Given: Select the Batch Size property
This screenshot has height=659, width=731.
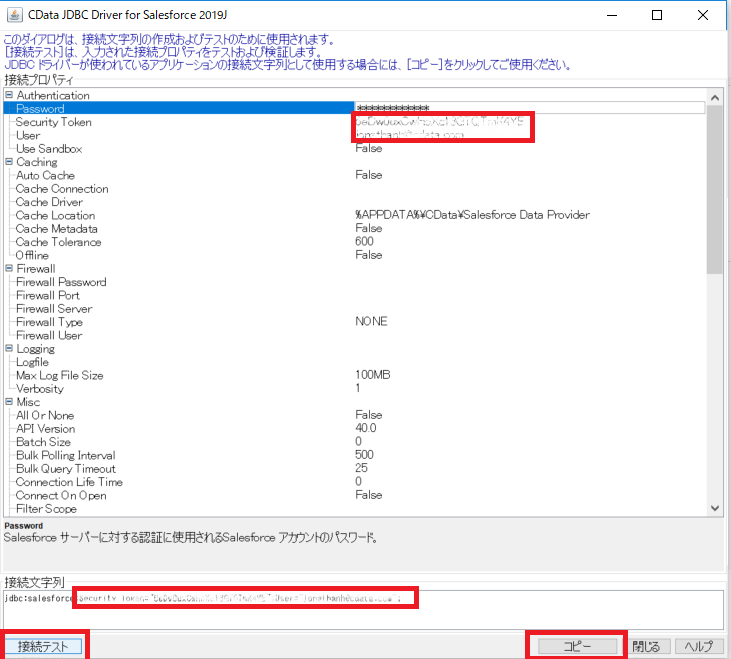Looking at the screenshot, I should coord(43,442).
